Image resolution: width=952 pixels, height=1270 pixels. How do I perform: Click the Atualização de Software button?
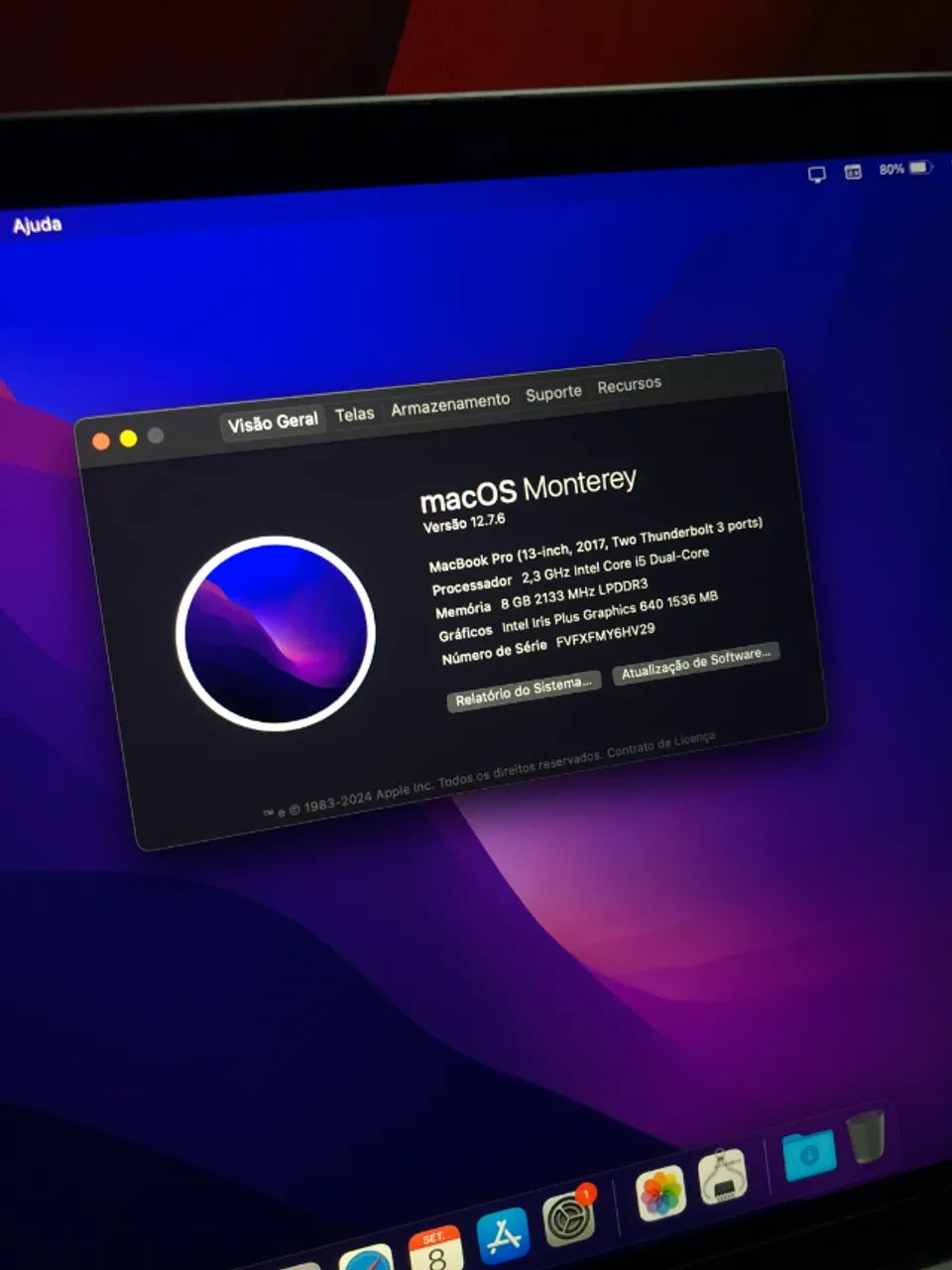696,662
